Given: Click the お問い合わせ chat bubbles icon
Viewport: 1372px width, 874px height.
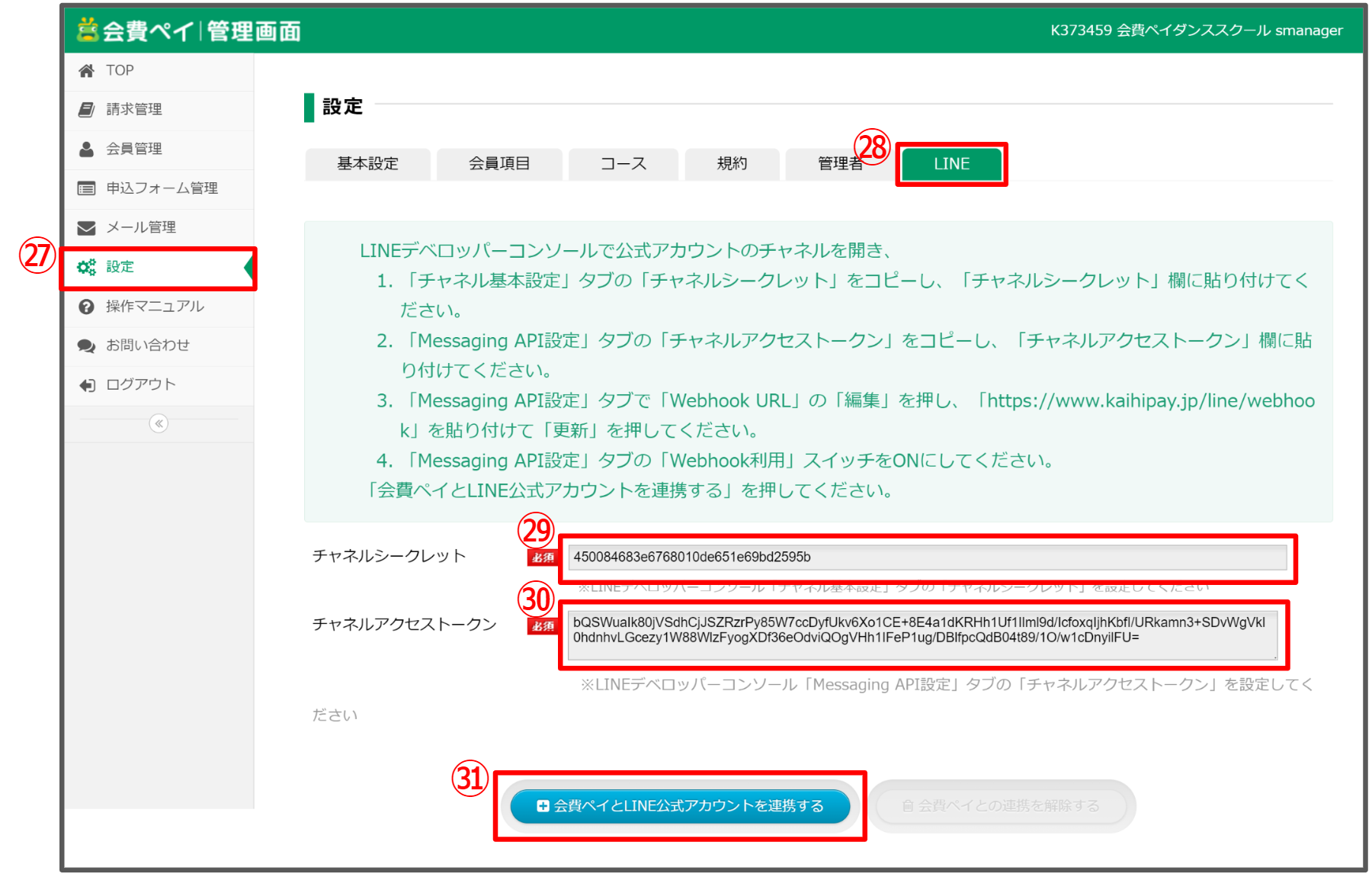Looking at the screenshot, I should point(87,345).
